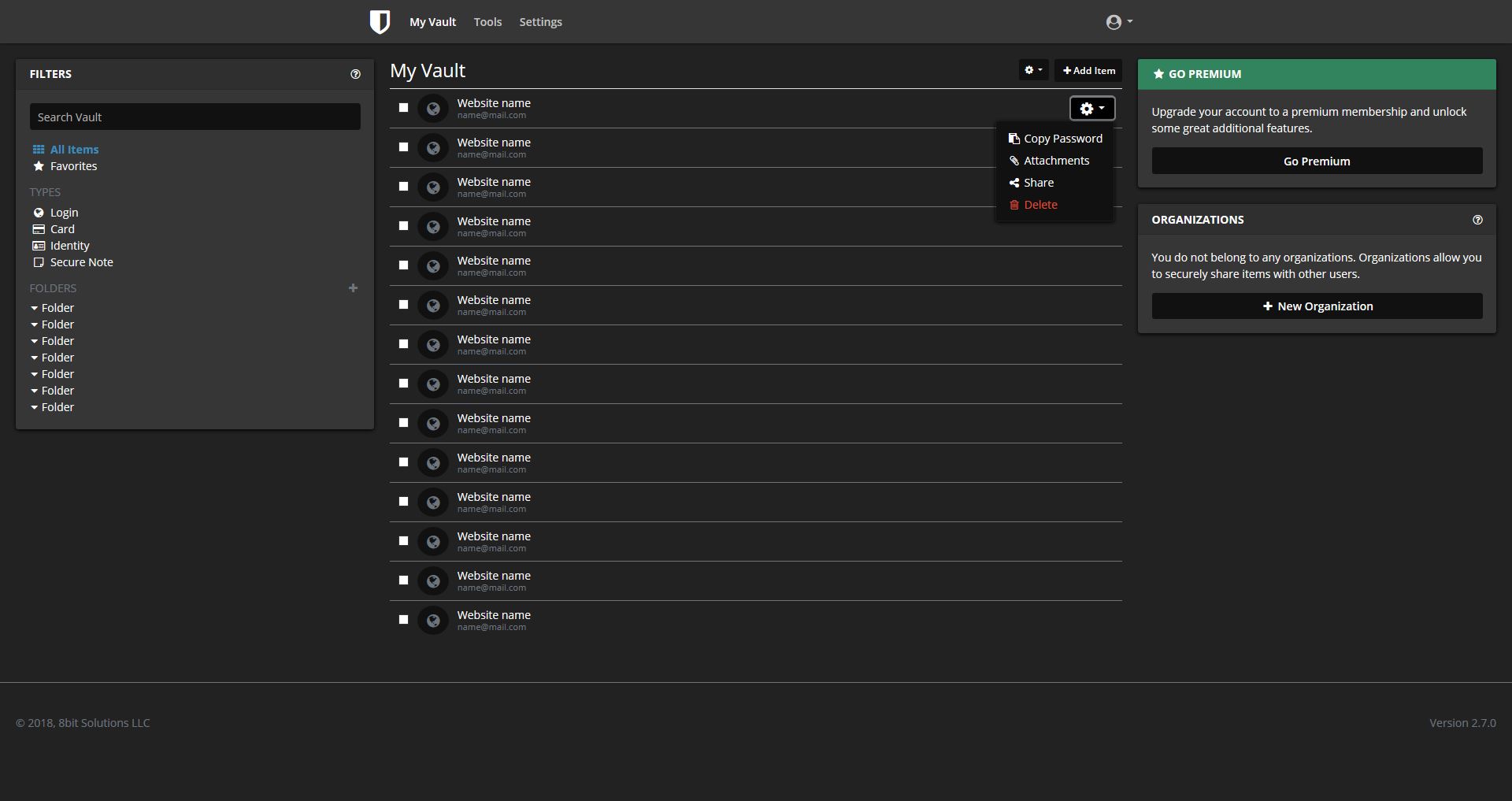The height and width of the screenshot is (801, 1512).
Task: Open the Tools menu
Action: point(487,21)
